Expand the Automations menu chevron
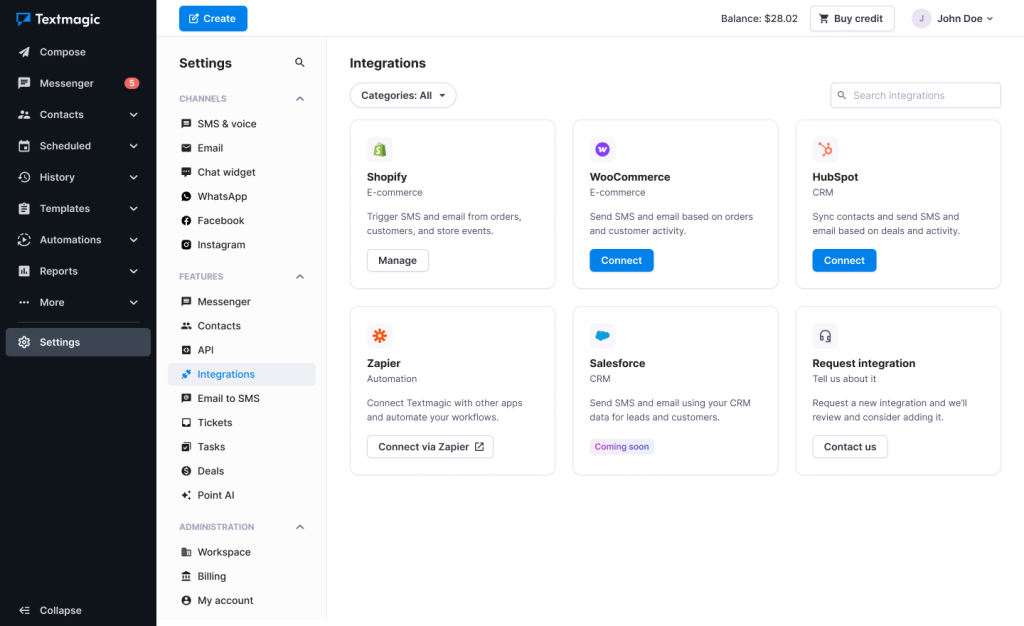Screen dimensions: 1024x626 point(134,240)
